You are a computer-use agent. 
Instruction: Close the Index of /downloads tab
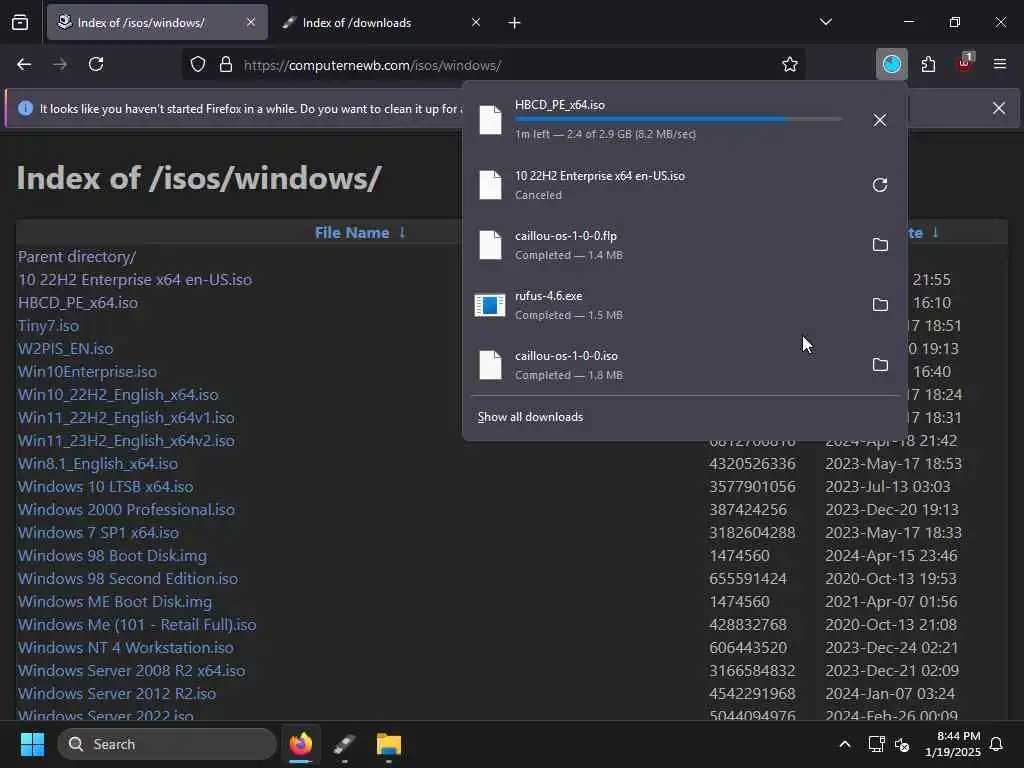click(476, 22)
